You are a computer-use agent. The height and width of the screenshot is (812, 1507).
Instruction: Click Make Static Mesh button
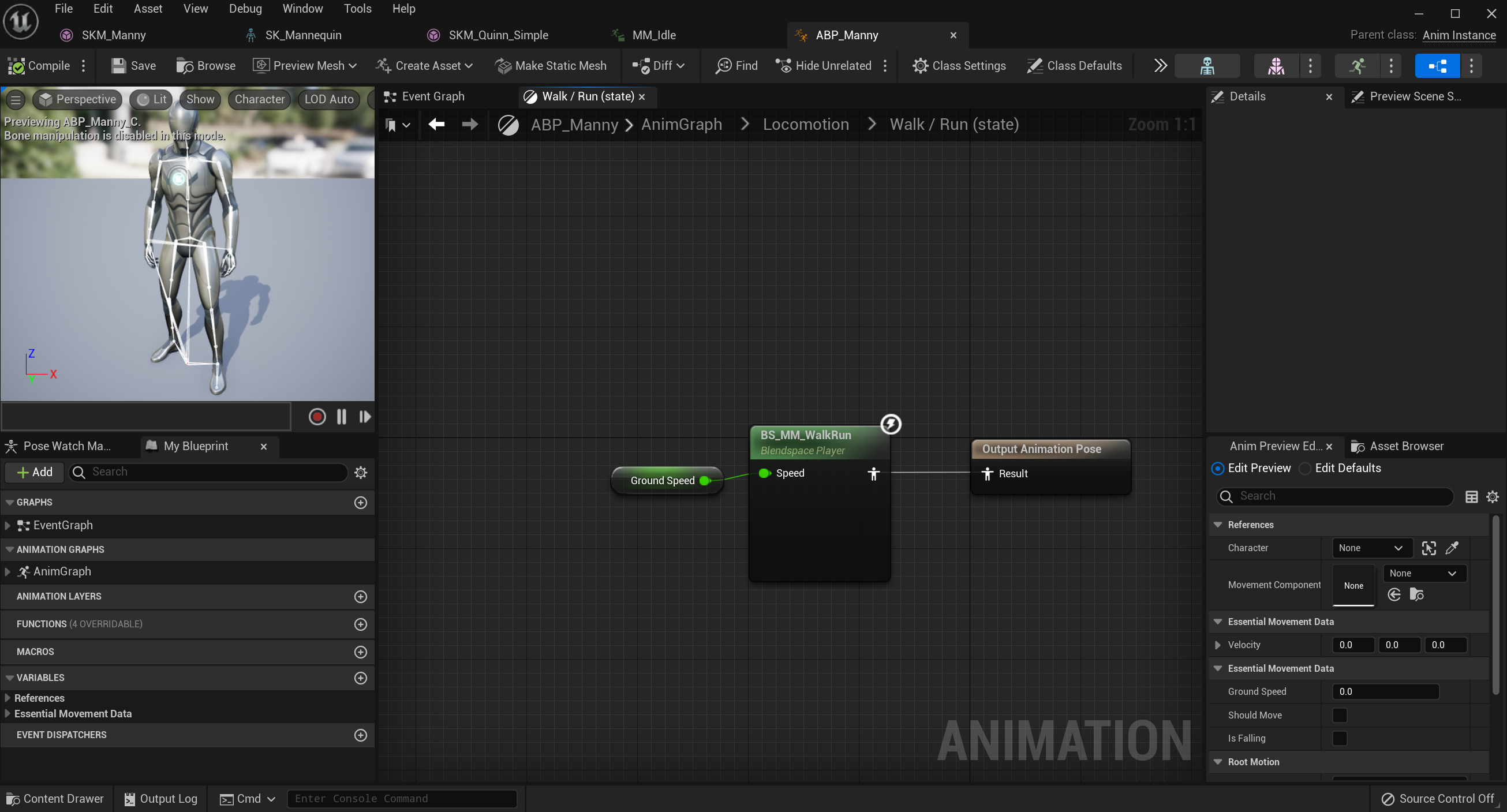(551, 66)
